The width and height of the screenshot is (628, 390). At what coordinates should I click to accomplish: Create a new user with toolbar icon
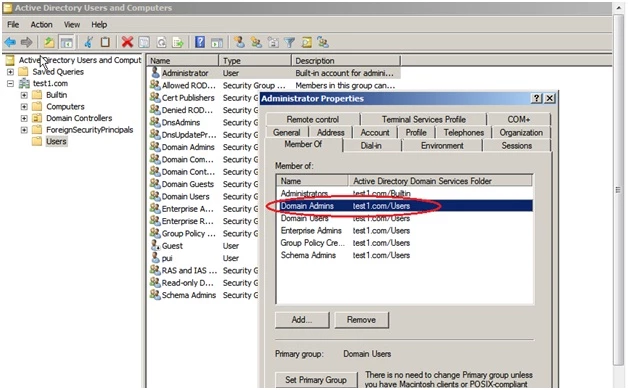coord(240,42)
